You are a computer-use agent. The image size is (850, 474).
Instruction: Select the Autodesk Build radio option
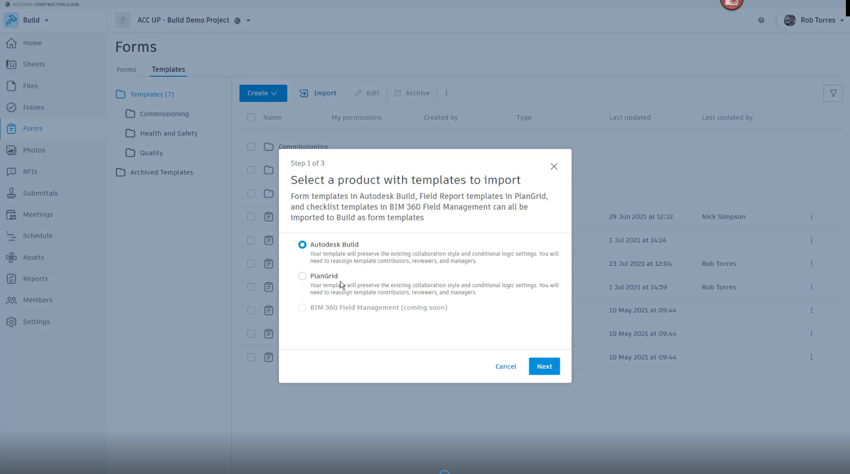pyautogui.click(x=302, y=245)
